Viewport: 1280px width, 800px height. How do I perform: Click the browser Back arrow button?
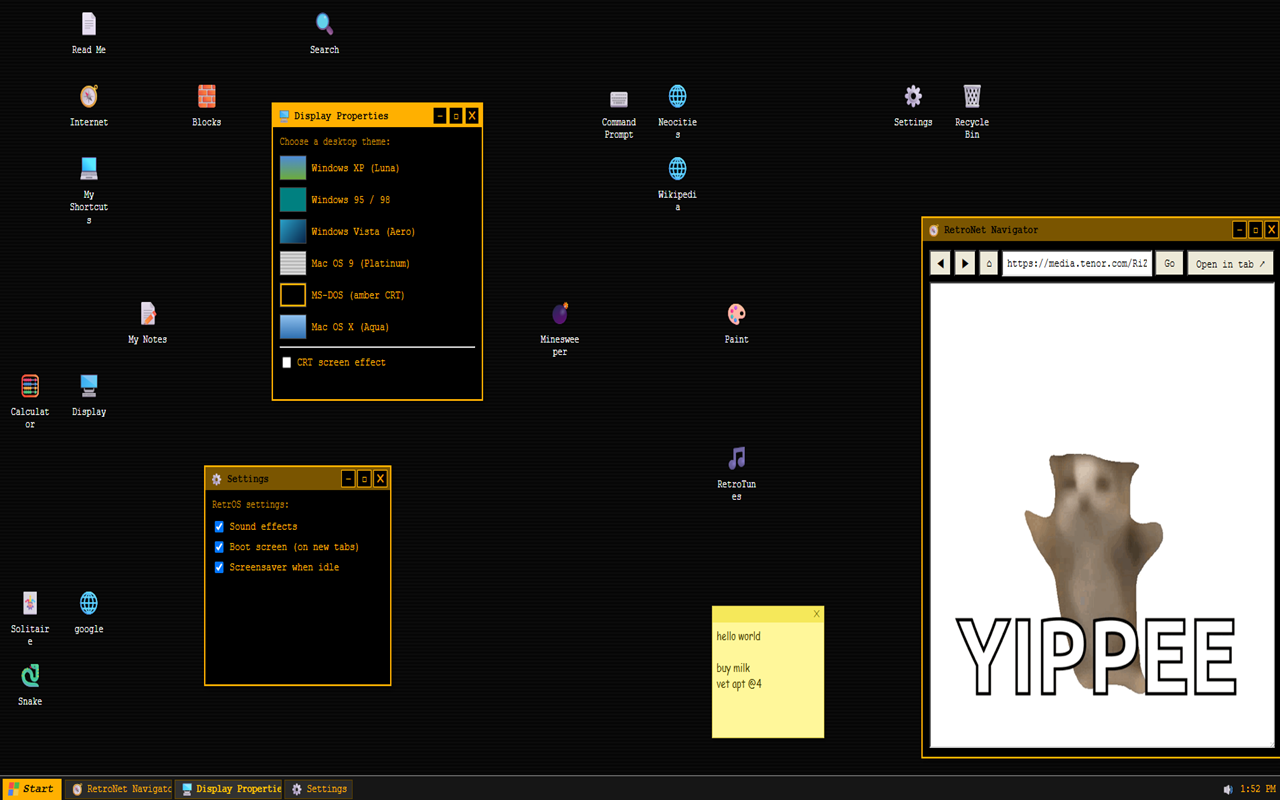940,263
